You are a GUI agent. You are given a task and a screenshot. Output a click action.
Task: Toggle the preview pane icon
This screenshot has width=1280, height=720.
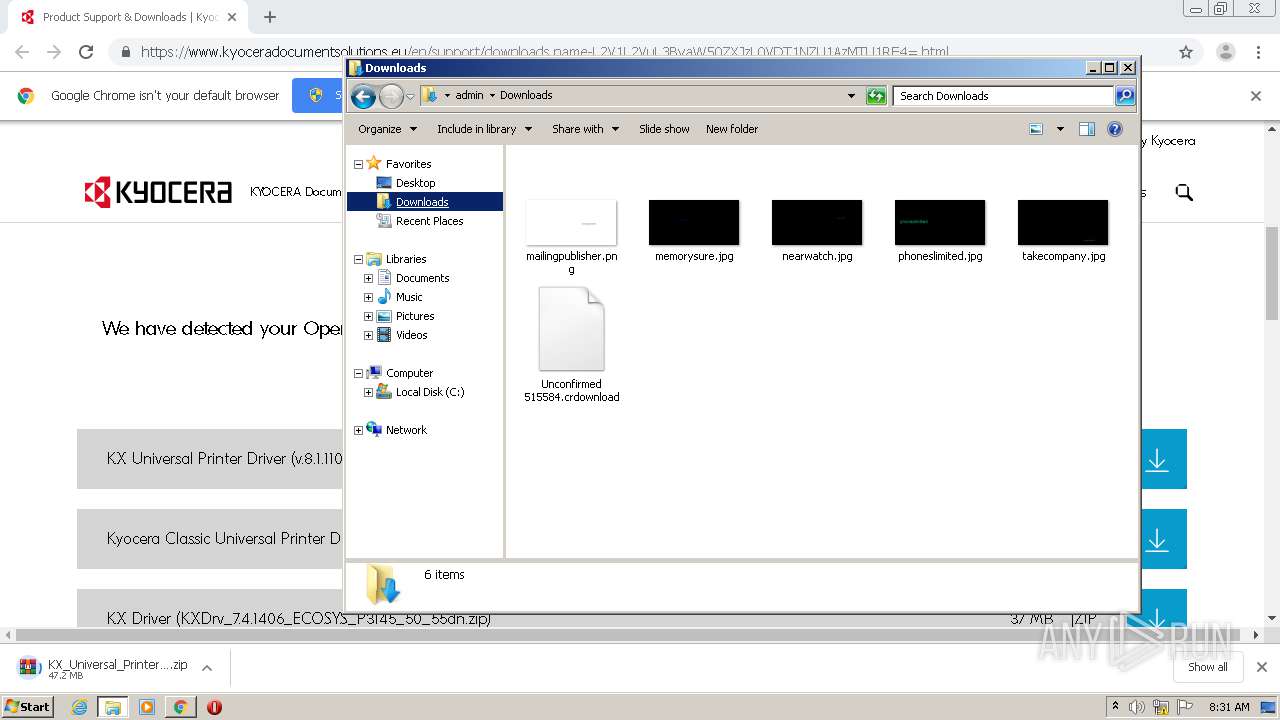[1087, 129]
